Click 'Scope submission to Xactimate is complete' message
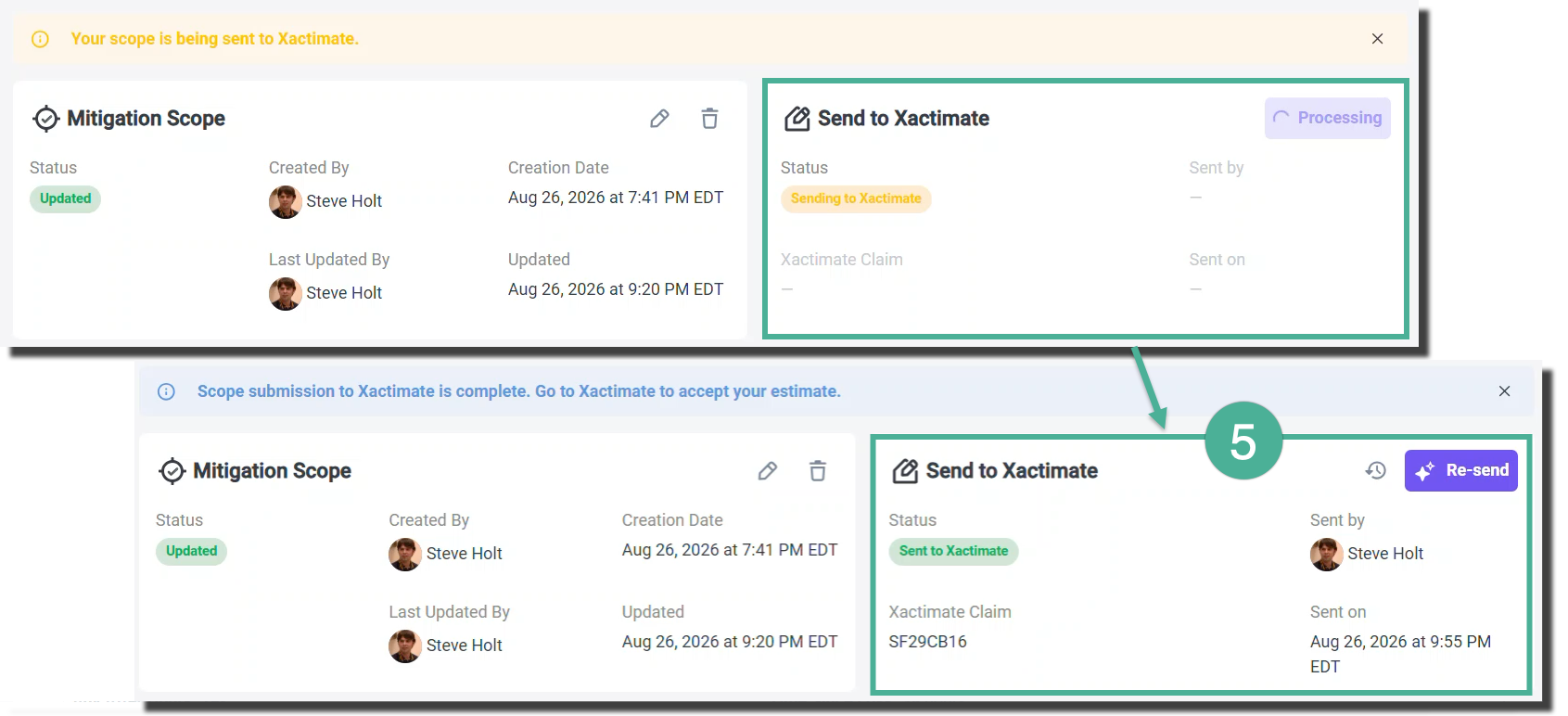Screen dimensions: 1568x716 tap(519, 391)
